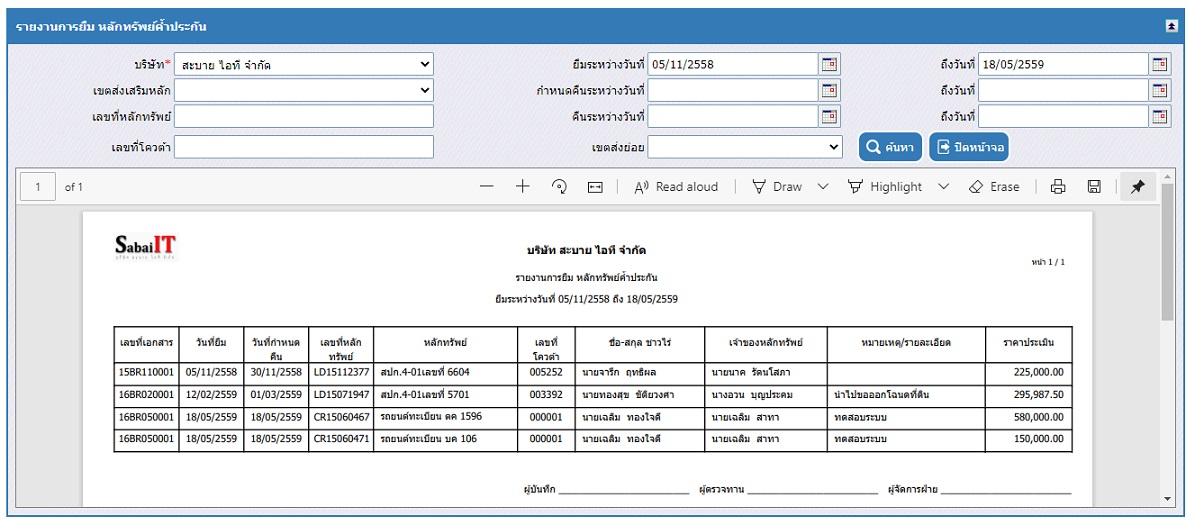
Task: Expand Highlight options chevron
Action: (x=944, y=187)
